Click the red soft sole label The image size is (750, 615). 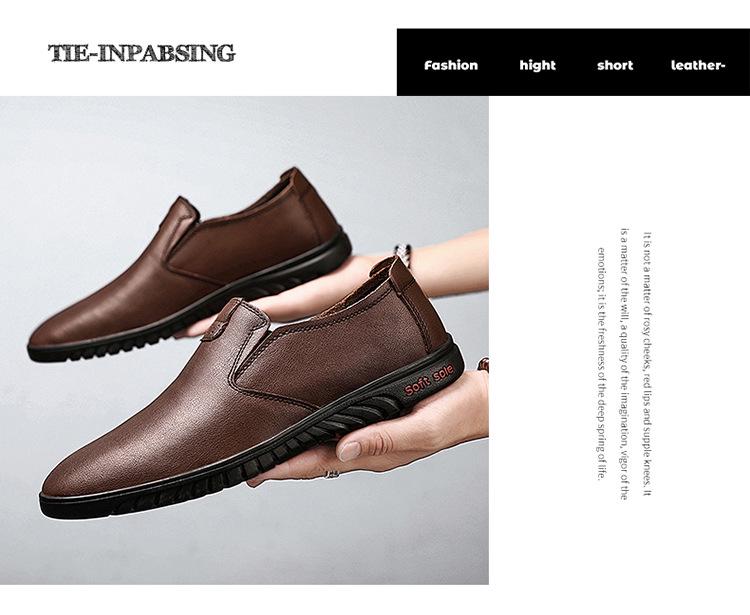pyautogui.click(x=429, y=377)
